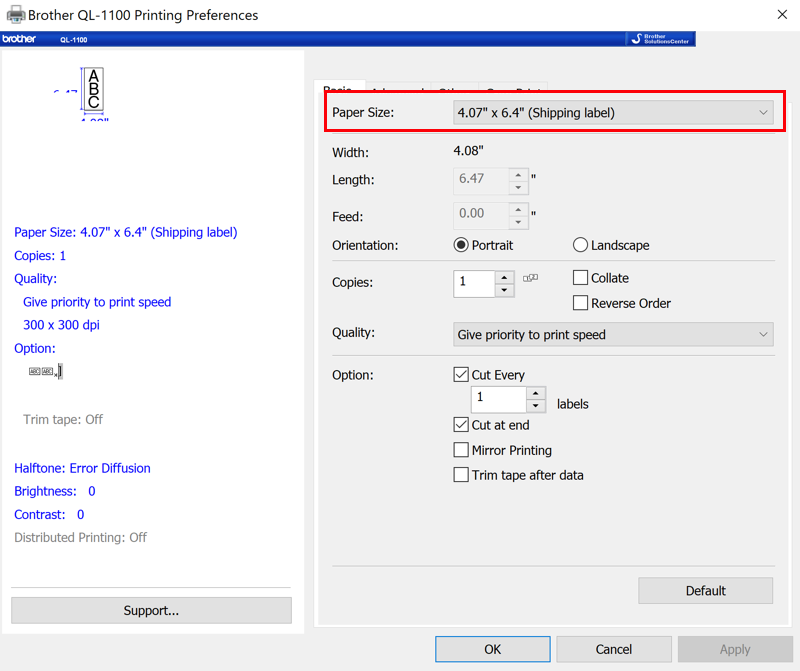Click the copies collate indicator icon

[x=531, y=278]
